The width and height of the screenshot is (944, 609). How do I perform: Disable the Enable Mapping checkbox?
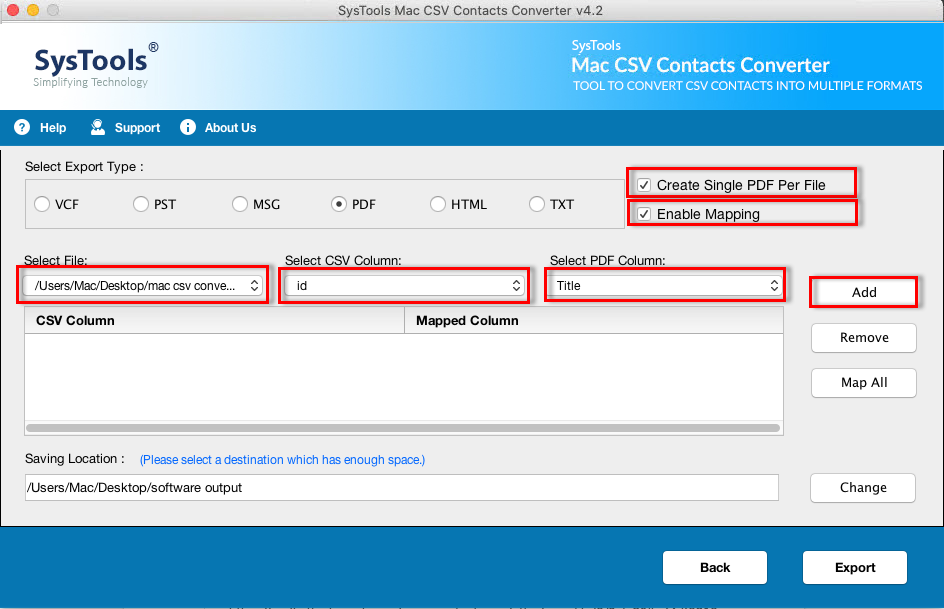click(x=642, y=213)
